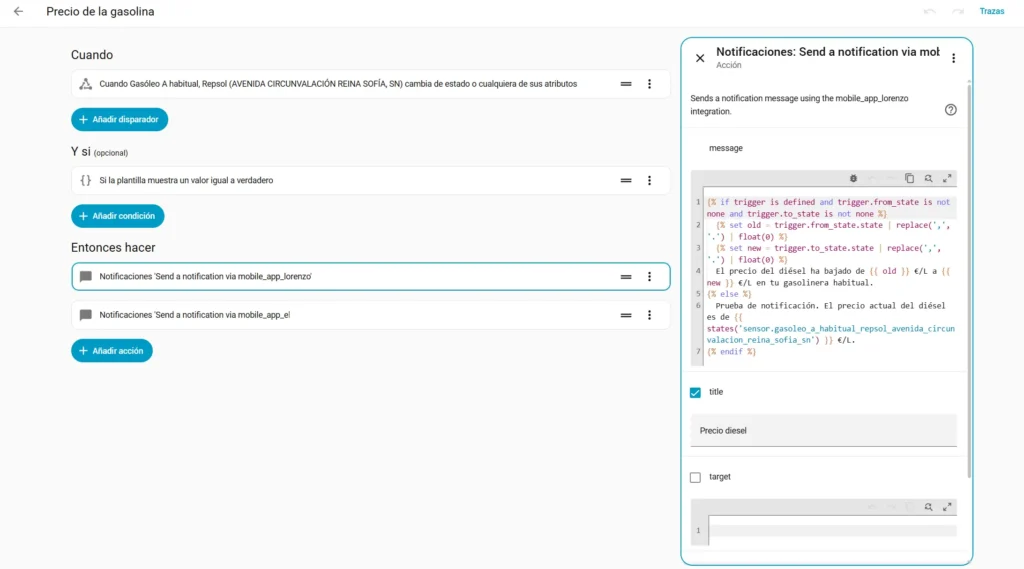Open the three-dot menu of mobile_app_el action

coord(649,315)
